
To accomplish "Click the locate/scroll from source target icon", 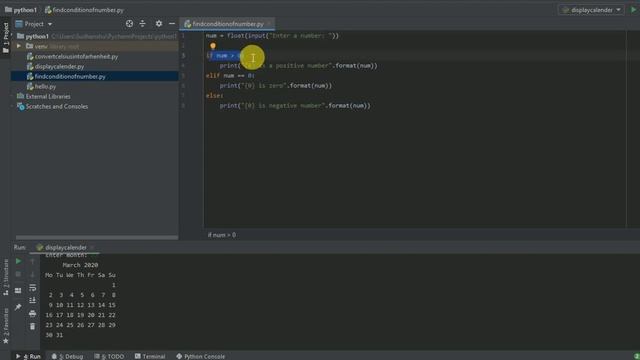I will click(129, 24).
